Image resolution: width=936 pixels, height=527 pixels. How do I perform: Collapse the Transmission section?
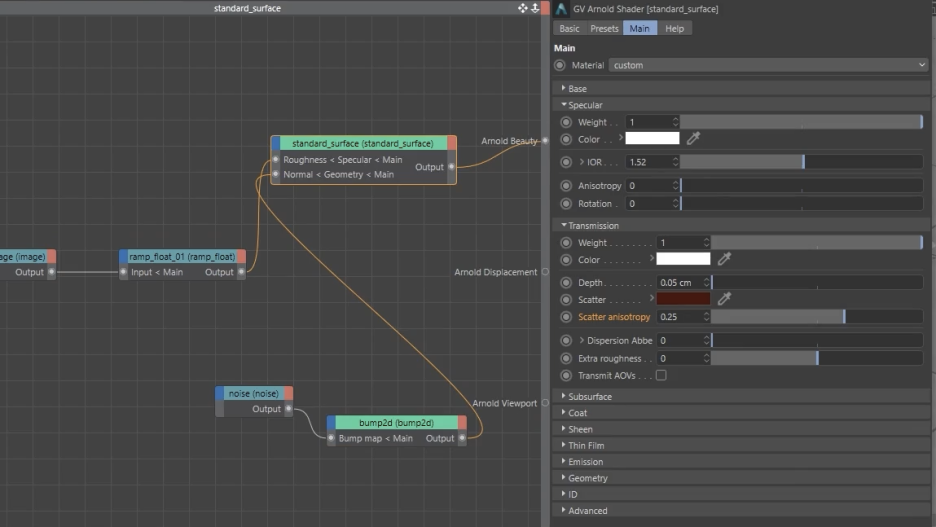click(564, 225)
